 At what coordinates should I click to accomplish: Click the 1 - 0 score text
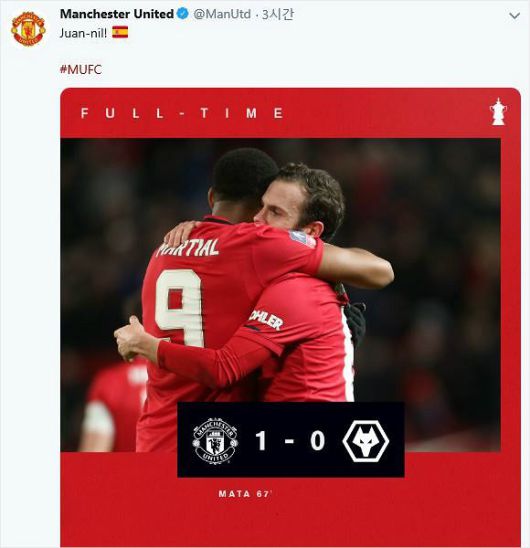290,440
